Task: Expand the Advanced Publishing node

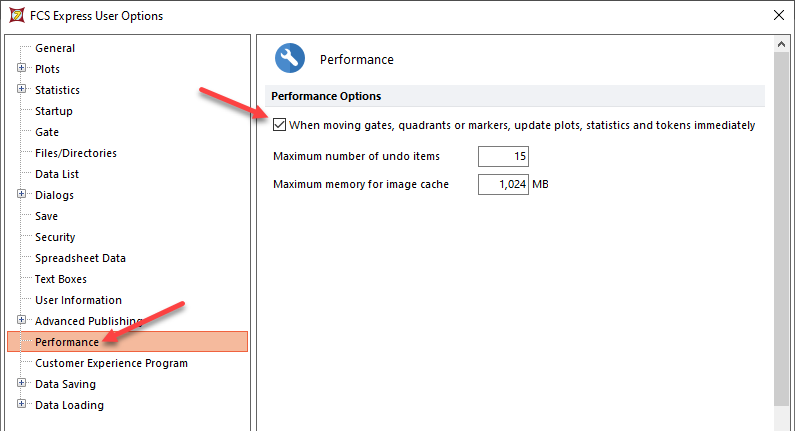Action: (21, 321)
